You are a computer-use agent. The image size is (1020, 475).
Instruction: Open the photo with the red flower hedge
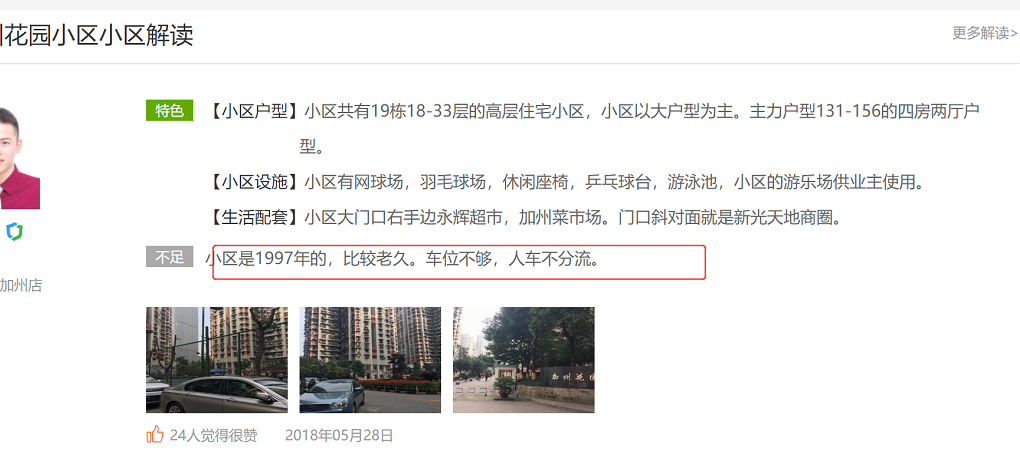click(x=370, y=360)
